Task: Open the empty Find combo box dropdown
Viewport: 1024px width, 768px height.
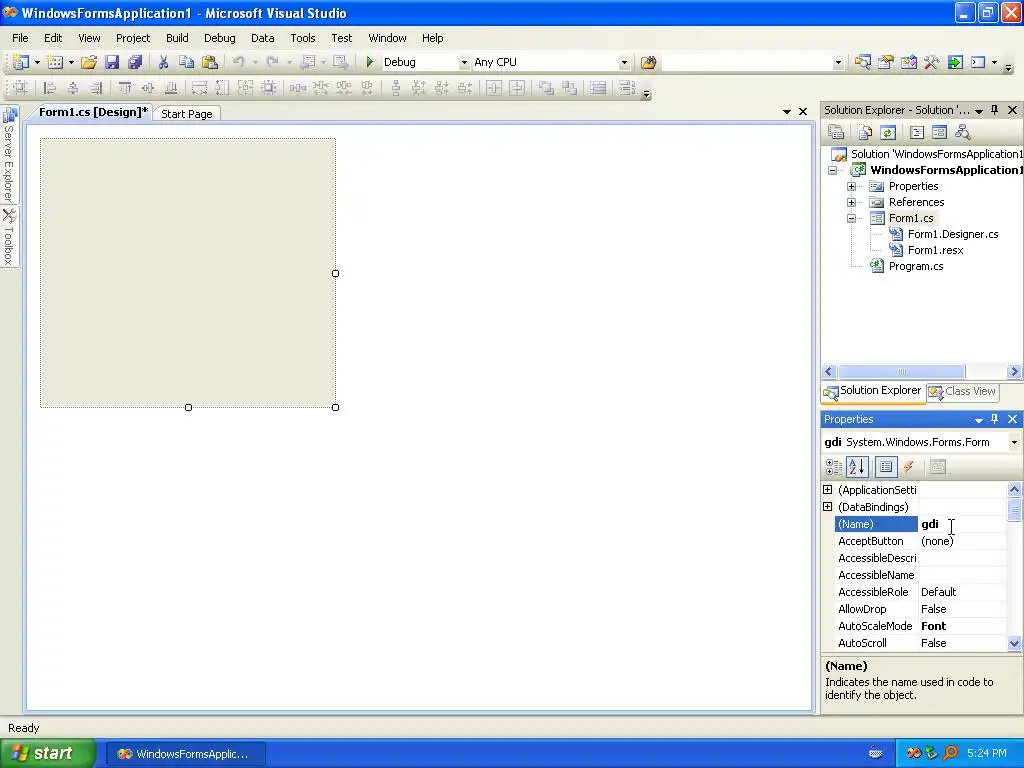Action: [838, 63]
